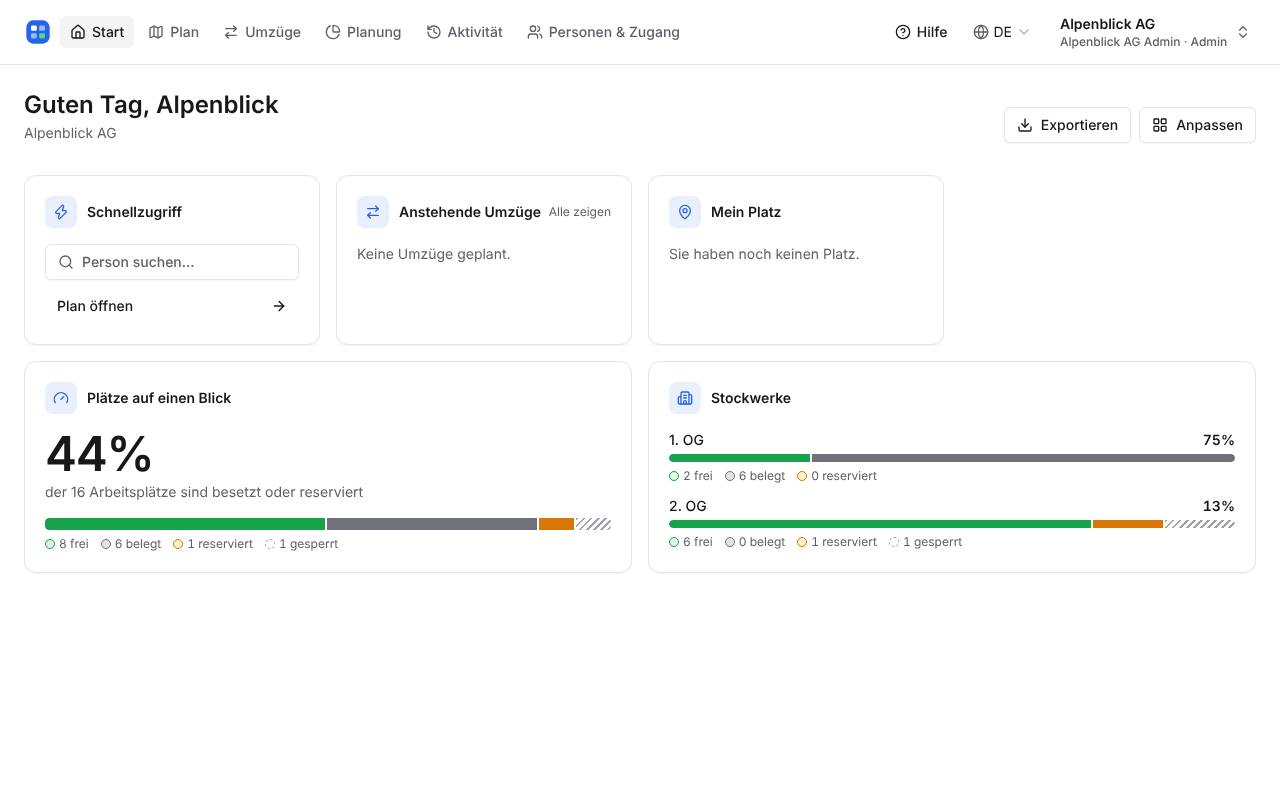Open Personen & Zugang section

tap(603, 32)
